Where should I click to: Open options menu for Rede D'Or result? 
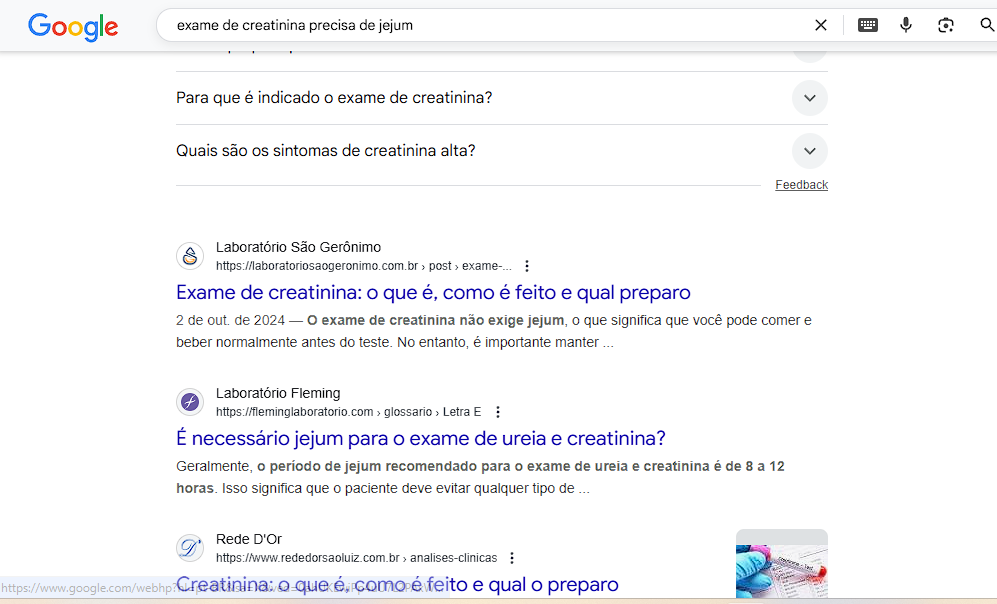512,558
